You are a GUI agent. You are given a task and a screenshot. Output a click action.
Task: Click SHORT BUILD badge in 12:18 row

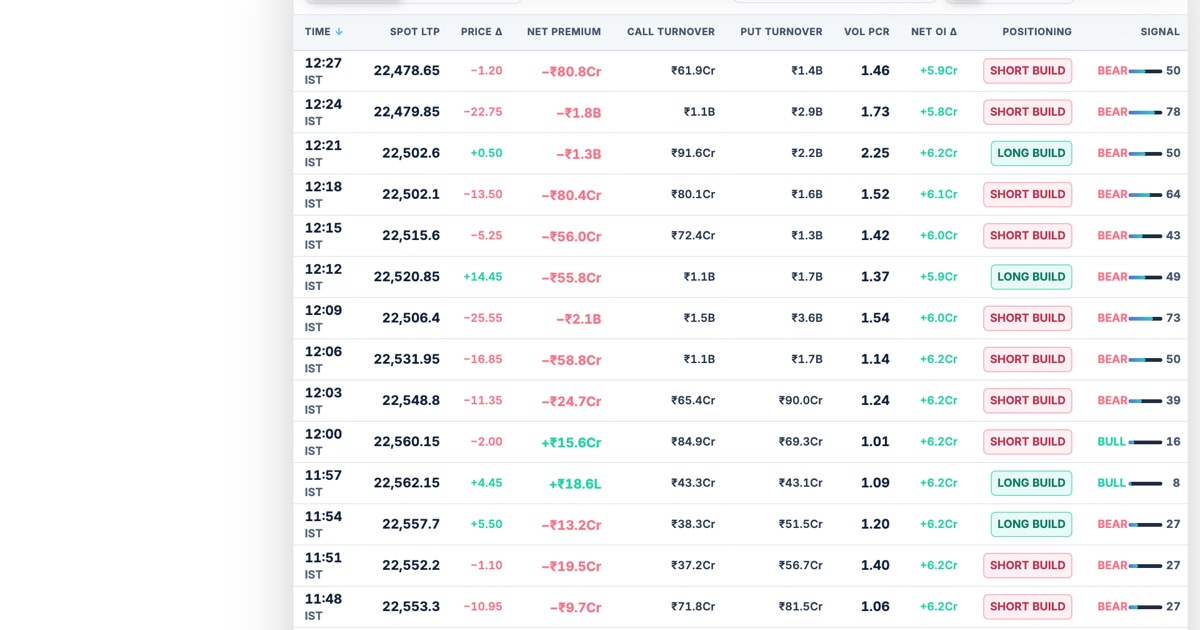1027,194
